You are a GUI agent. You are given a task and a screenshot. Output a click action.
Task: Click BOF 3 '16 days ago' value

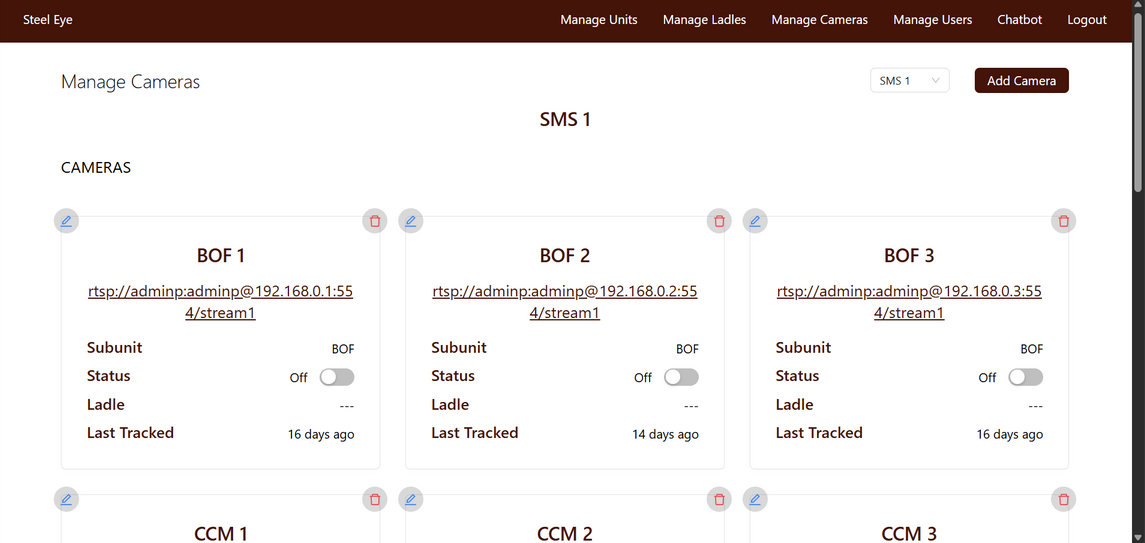click(1010, 434)
